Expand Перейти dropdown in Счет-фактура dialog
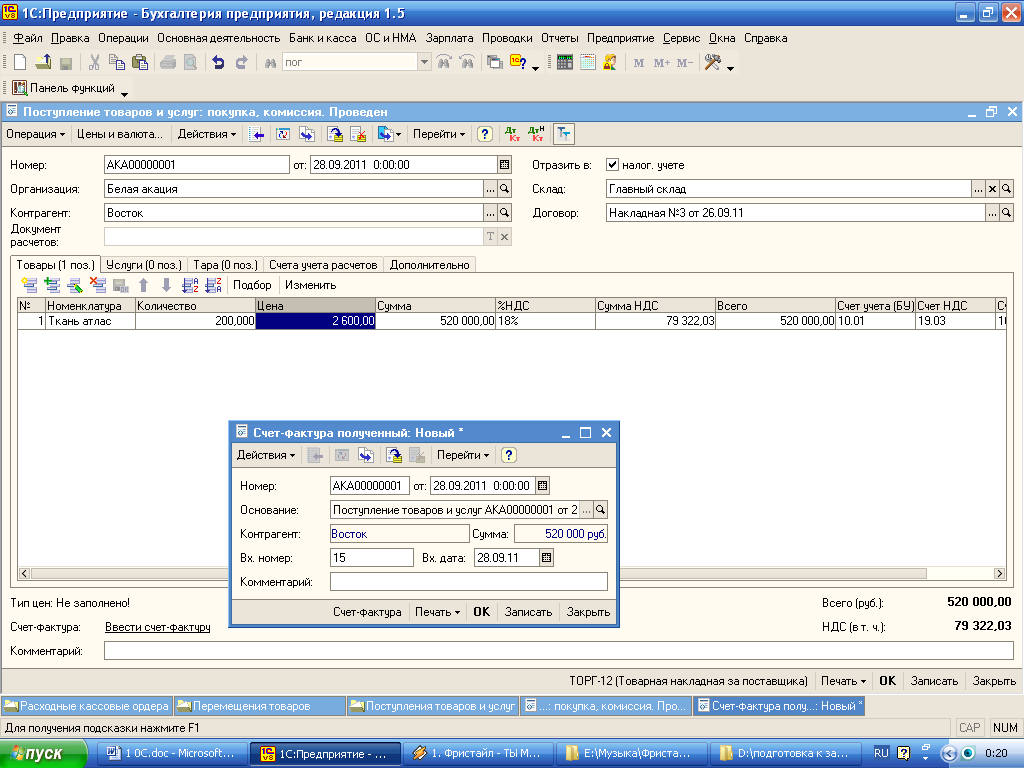Image resolution: width=1024 pixels, height=768 pixels. [463, 455]
